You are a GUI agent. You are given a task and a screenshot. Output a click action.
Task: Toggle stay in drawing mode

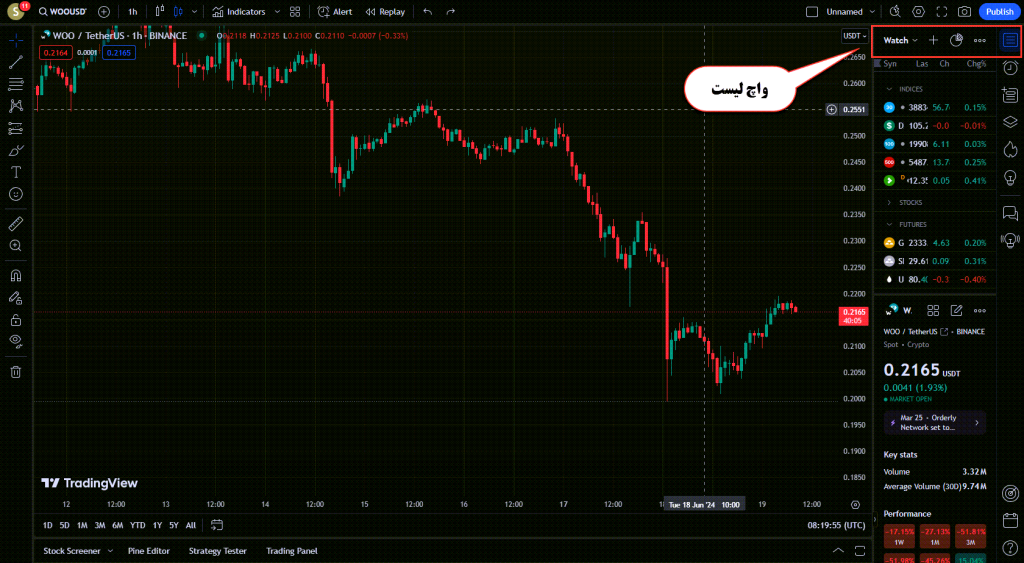click(x=16, y=298)
